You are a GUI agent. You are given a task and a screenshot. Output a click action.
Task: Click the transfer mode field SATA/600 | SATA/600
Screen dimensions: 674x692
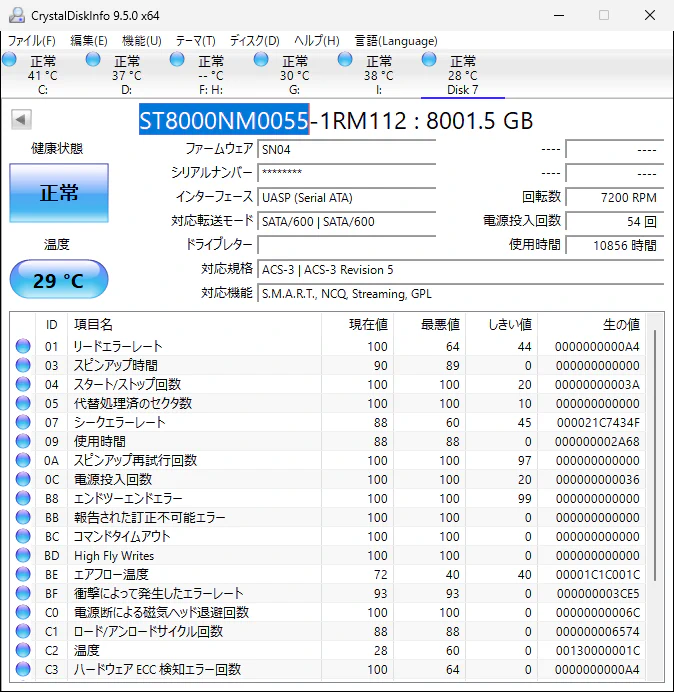pos(347,221)
